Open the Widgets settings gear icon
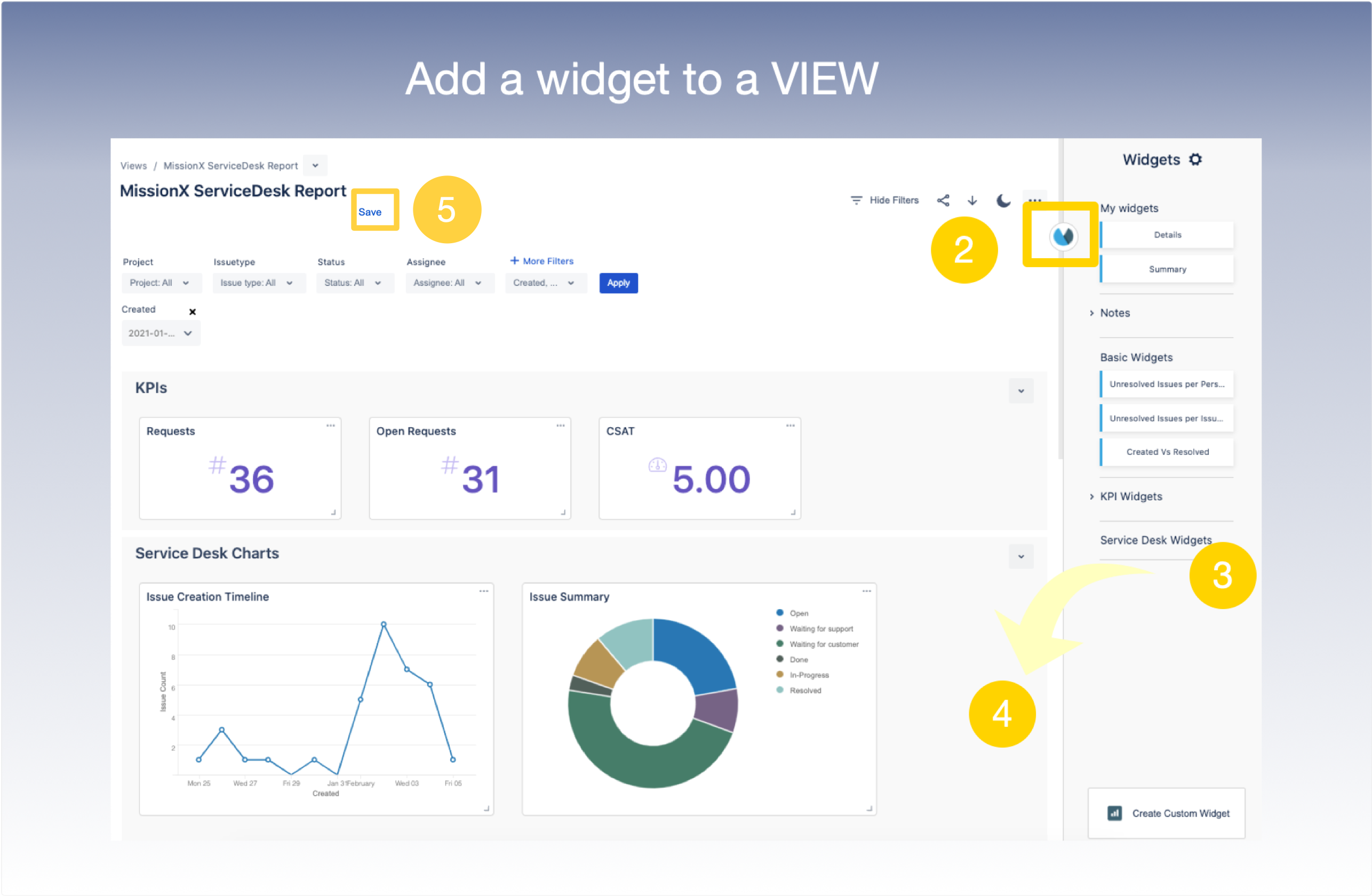The width and height of the screenshot is (1372, 896). pyautogui.click(x=1195, y=159)
